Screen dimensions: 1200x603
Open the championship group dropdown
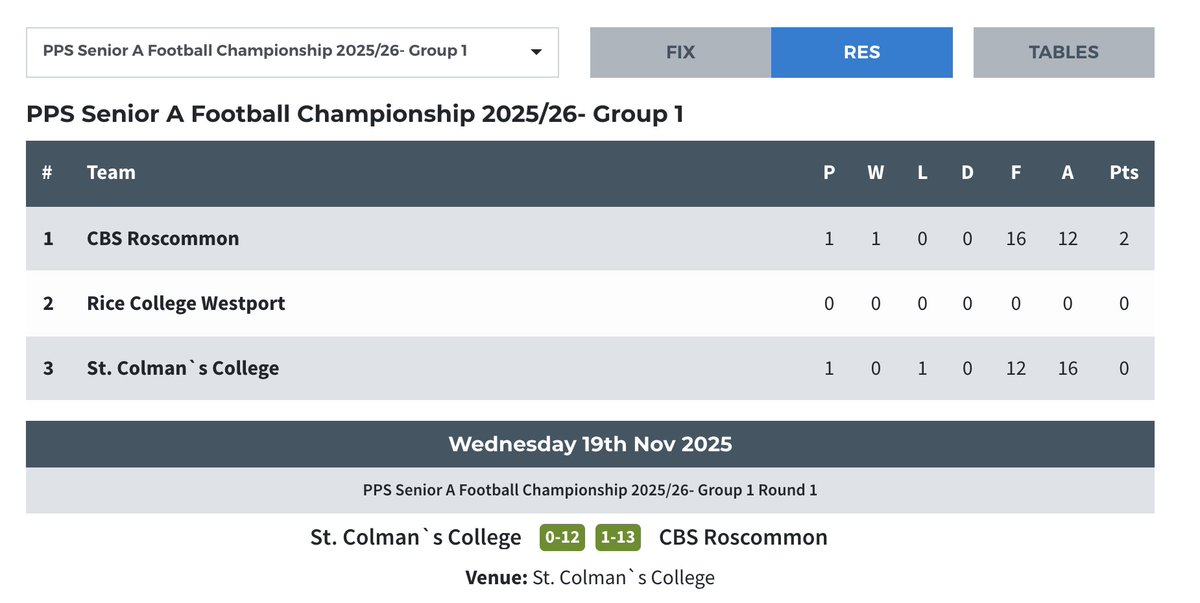point(291,52)
